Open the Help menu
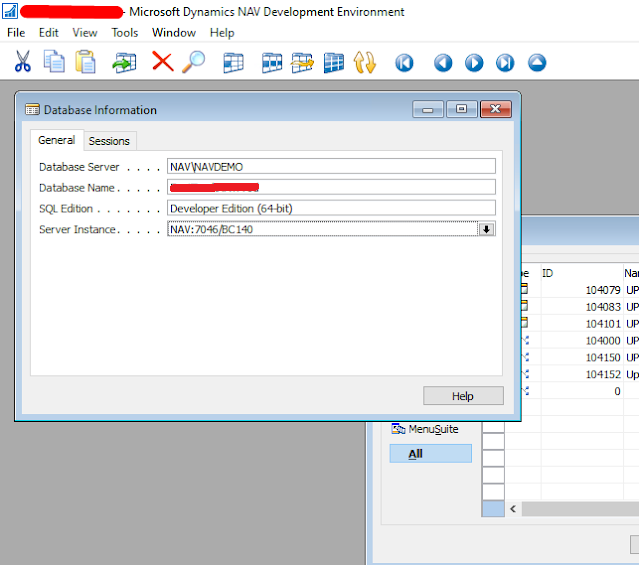The width and height of the screenshot is (639, 565). point(222,33)
